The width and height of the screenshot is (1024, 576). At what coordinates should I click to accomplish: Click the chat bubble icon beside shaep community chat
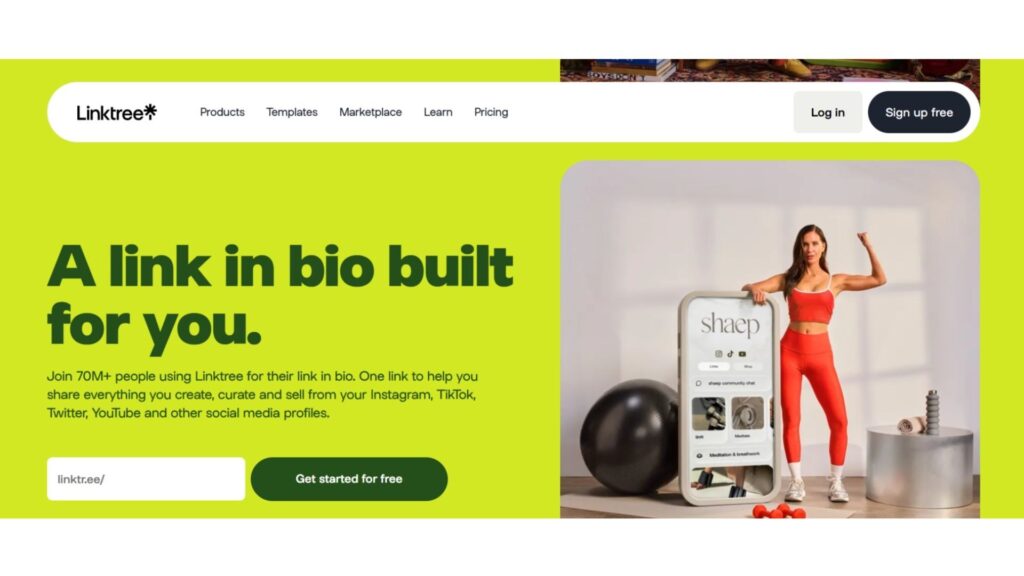[699, 383]
